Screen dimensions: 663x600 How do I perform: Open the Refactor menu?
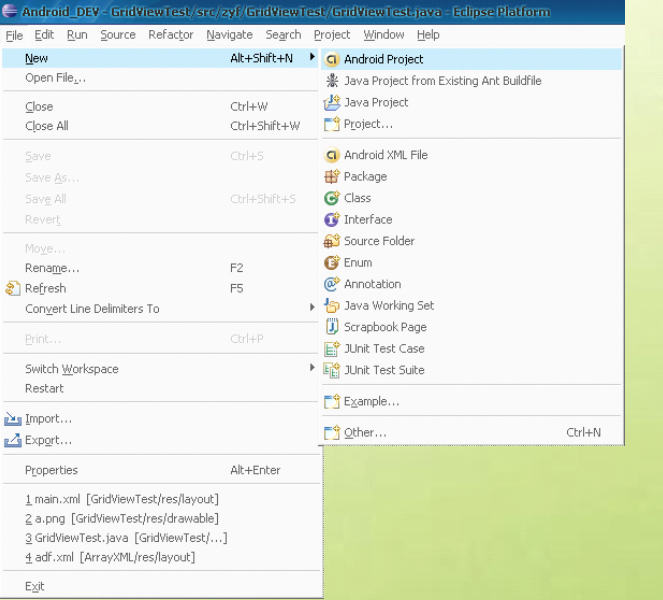(x=170, y=35)
